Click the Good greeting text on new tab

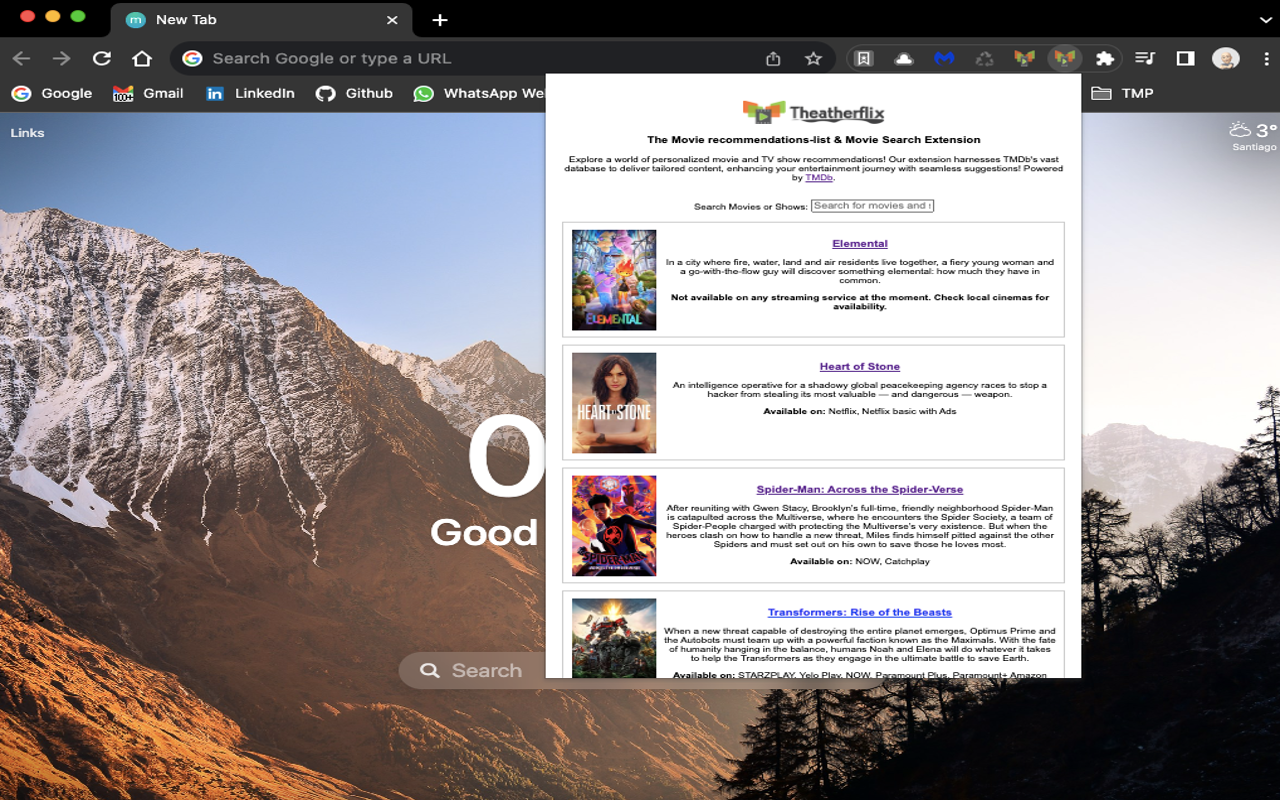click(x=485, y=533)
